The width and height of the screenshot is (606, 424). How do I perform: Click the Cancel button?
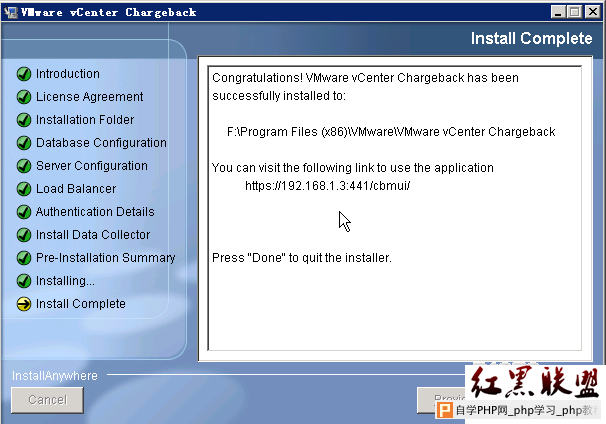pyautogui.click(x=47, y=400)
